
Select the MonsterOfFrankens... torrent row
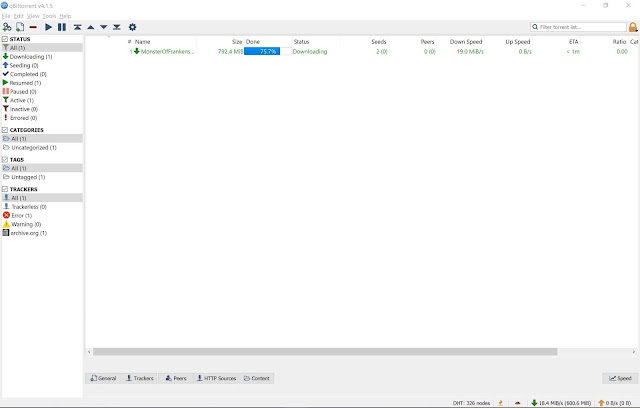(x=362, y=51)
